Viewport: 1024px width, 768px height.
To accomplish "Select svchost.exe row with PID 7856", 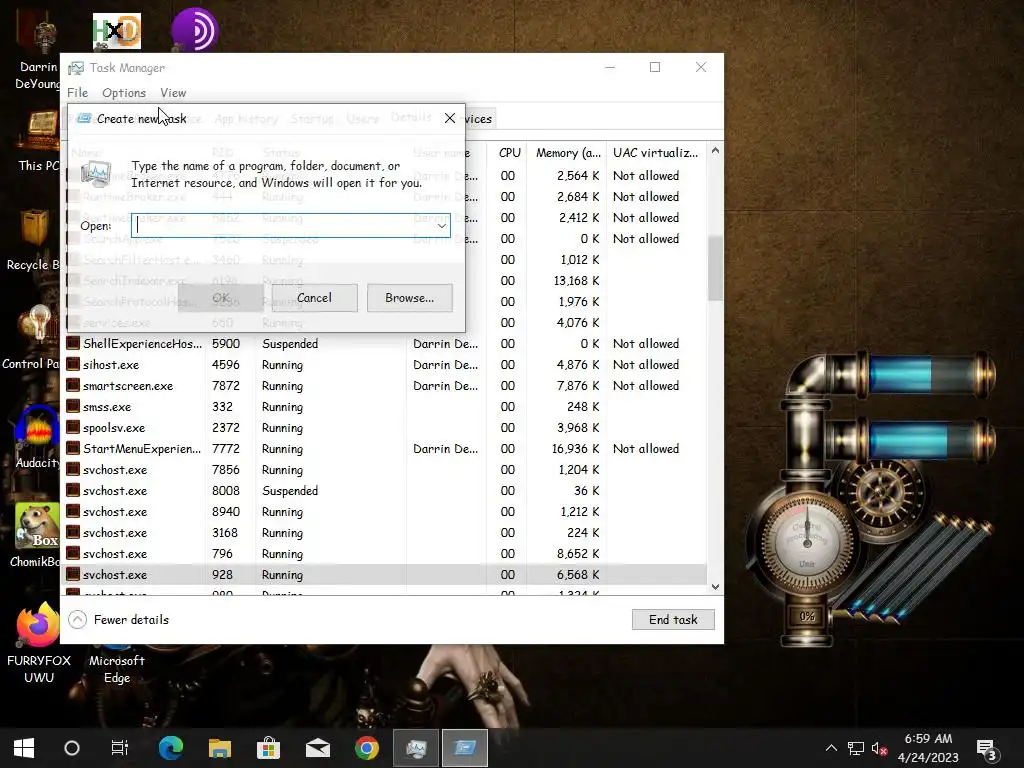I will pos(385,470).
